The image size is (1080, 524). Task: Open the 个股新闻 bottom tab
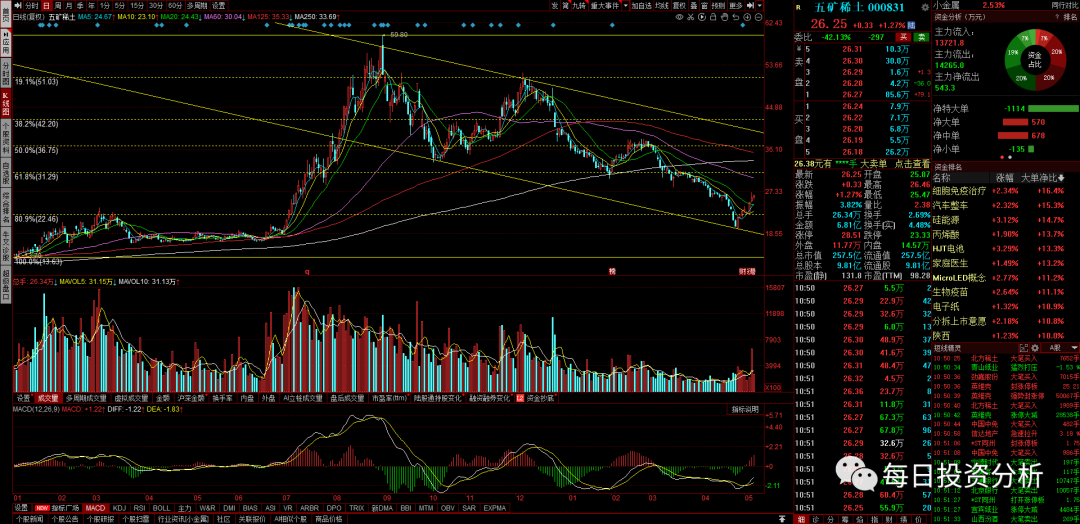pyautogui.click(x=29, y=519)
